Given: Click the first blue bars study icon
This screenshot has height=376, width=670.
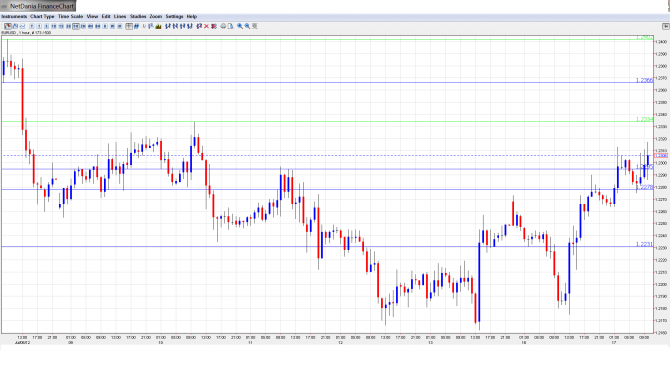Looking at the screenshot, I should (168, 26).
